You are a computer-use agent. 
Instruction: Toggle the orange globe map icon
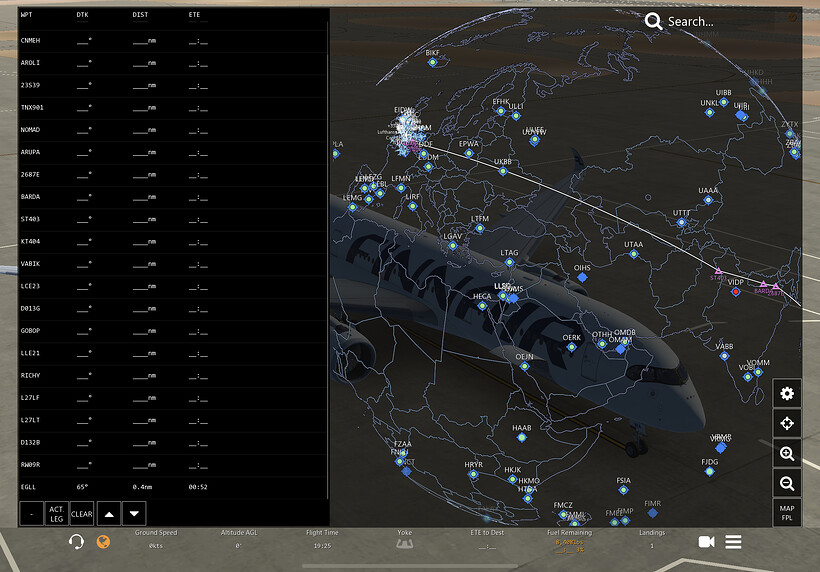click(x=103, y=542)
